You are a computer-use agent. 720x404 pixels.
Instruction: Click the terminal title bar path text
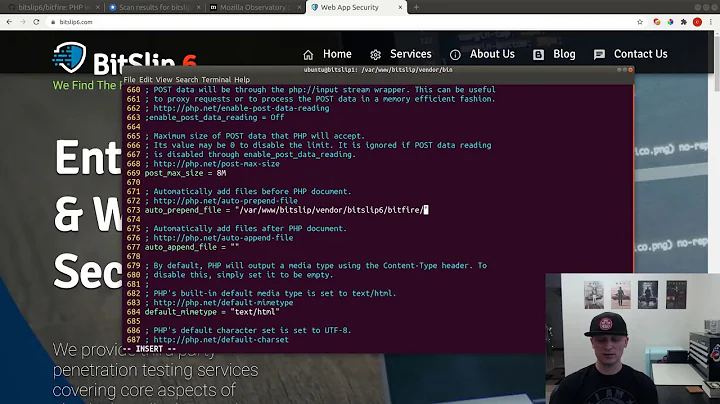tap(378, 70)
